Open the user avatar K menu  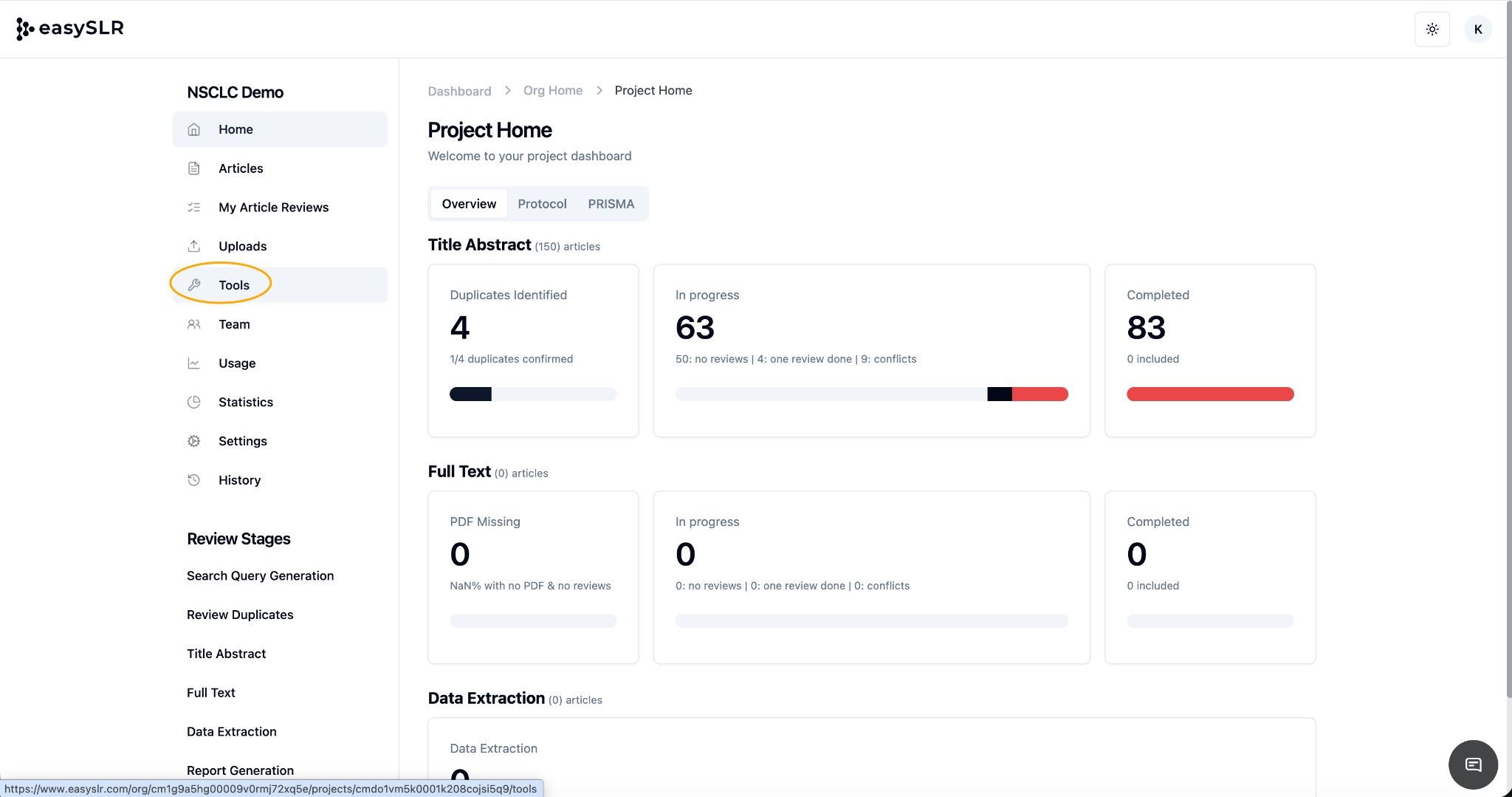[1477, 30]
